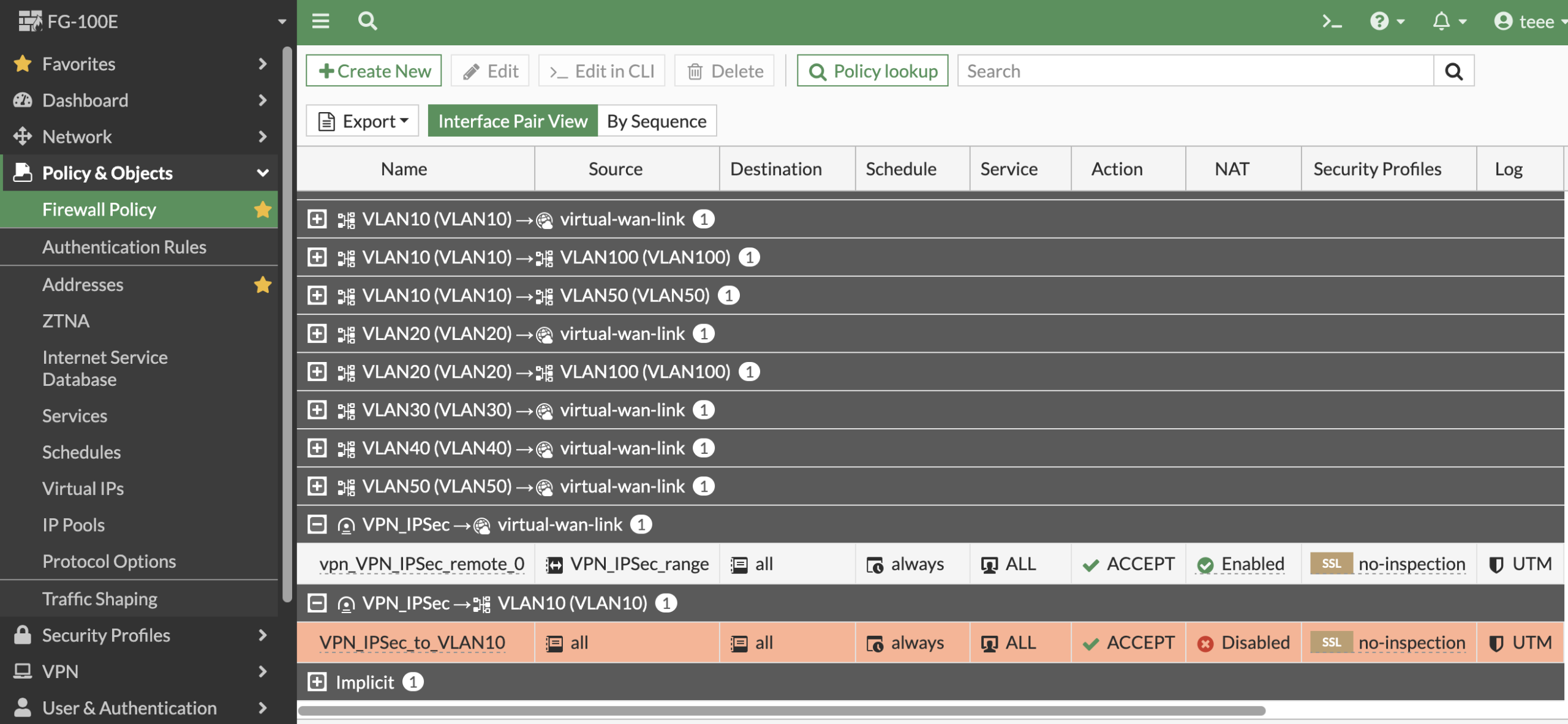This screenshot has width=1568, height=724.
Task: Collapse VPN_IPSec to VLAN10 group
Action: pos(317,603)
